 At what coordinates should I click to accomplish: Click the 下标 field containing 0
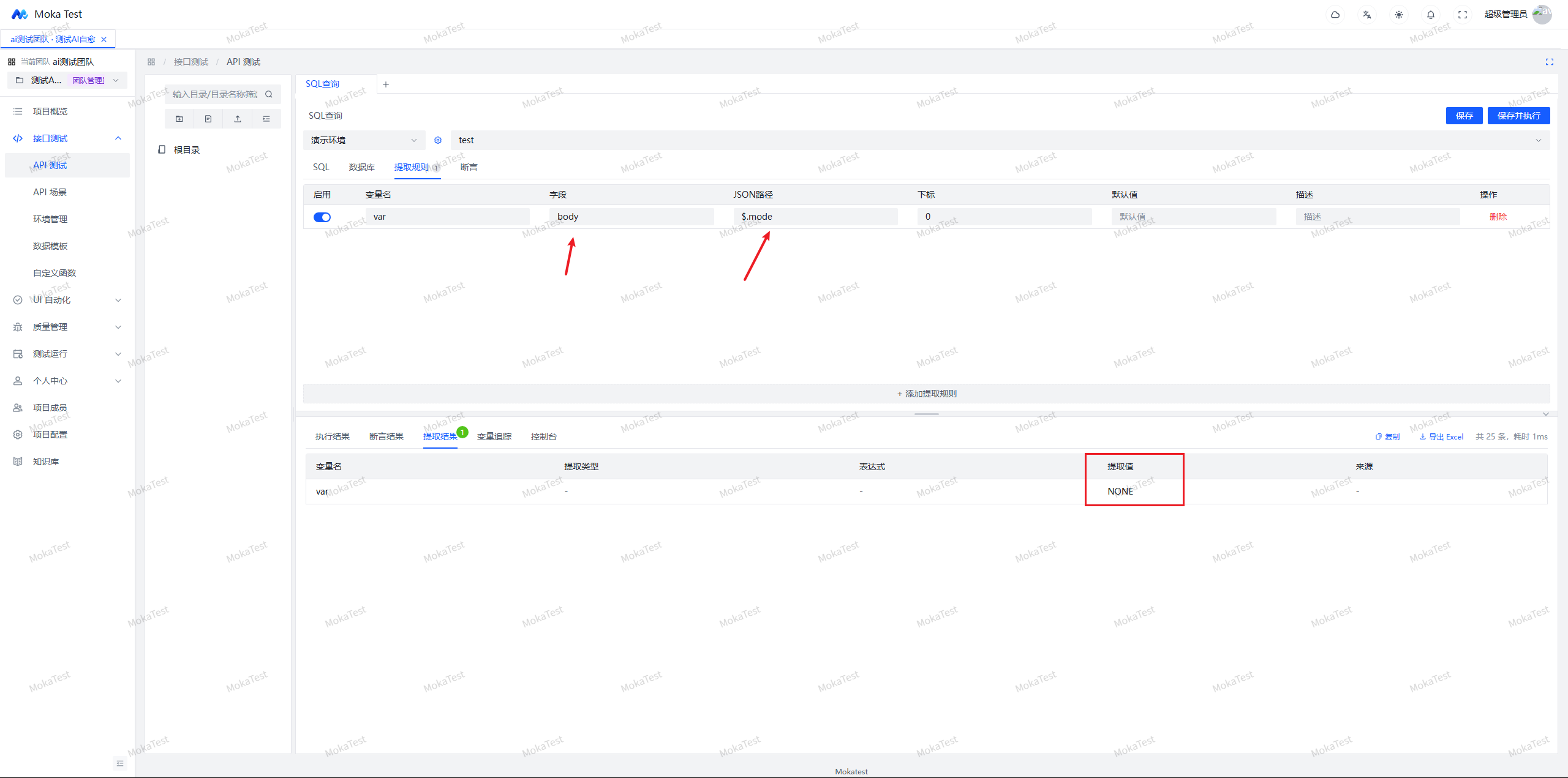1005,217
